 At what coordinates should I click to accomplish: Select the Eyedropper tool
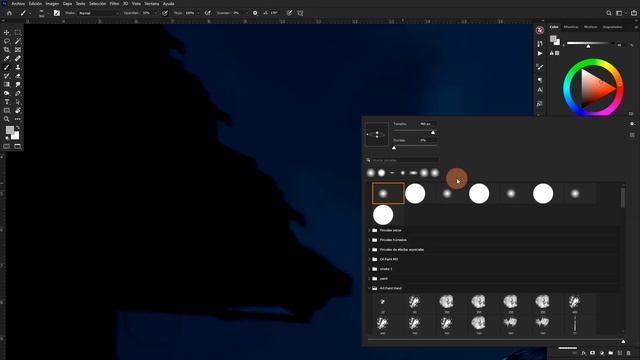[x=7, y=58]
